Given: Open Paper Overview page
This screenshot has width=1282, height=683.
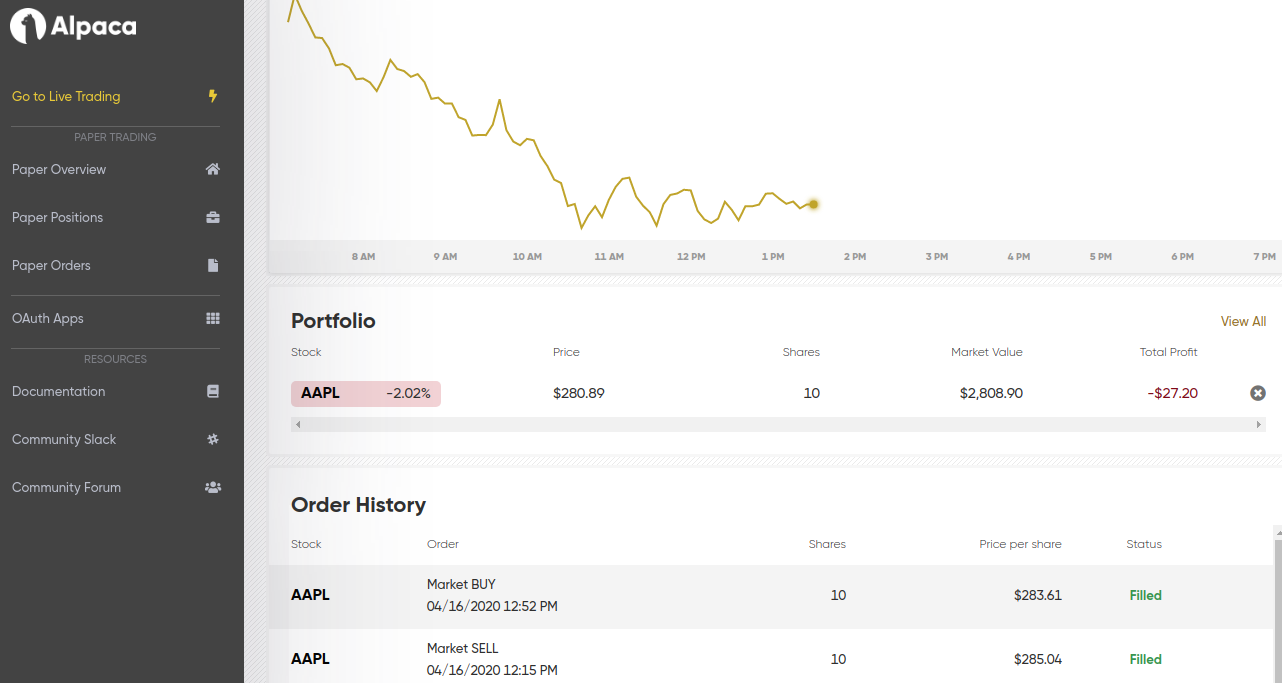Looking at the screenshot, I should click(59, 169).
